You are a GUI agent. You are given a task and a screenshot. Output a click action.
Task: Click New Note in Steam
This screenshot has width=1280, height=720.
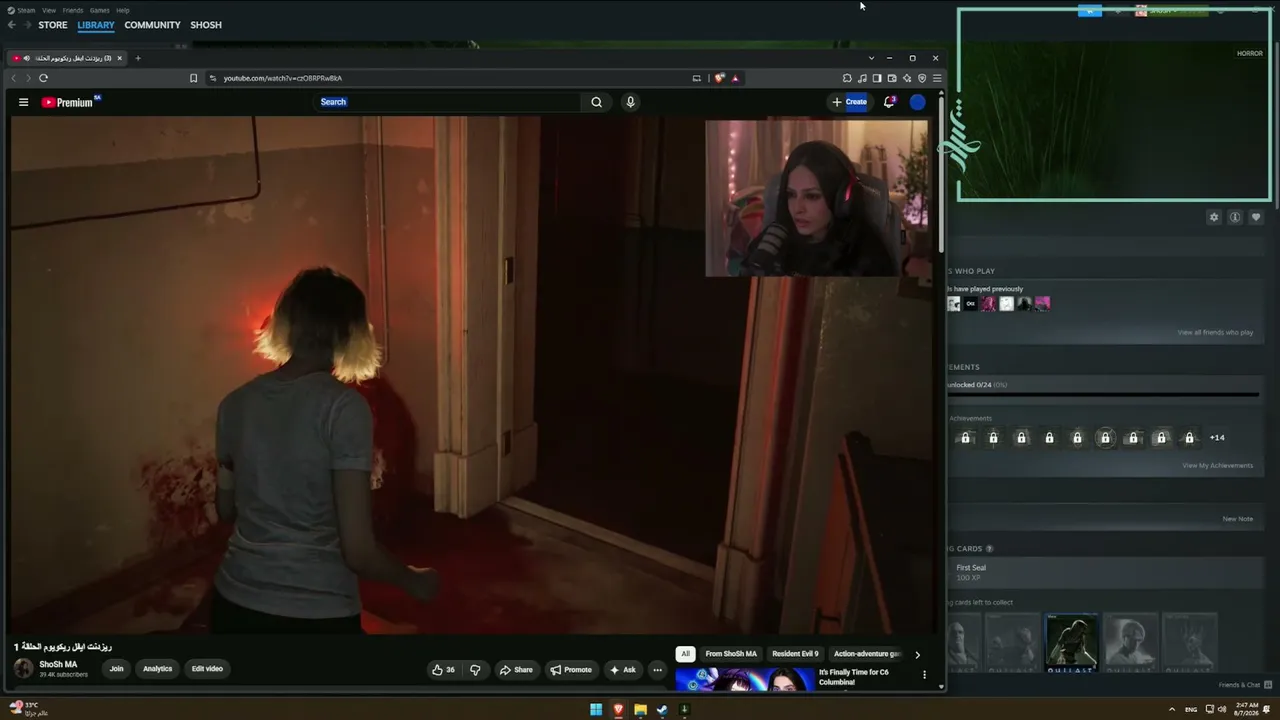(x=1237, y=519)
